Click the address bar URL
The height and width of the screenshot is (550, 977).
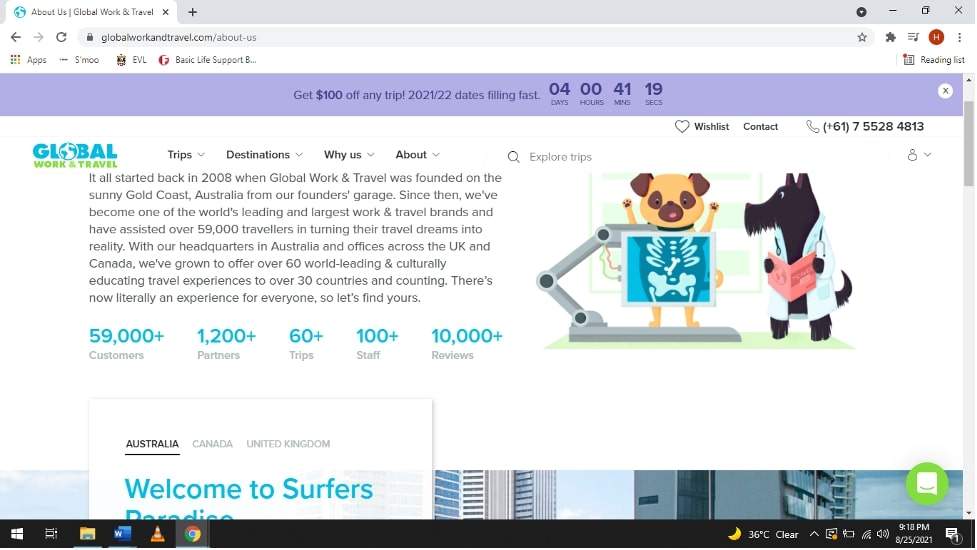pyautogui.click(x=178, y=37)
